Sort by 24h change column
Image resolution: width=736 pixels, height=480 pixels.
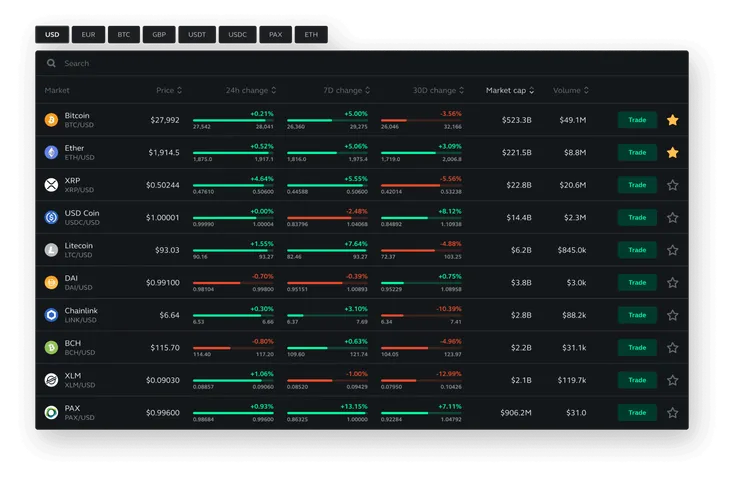250,90
